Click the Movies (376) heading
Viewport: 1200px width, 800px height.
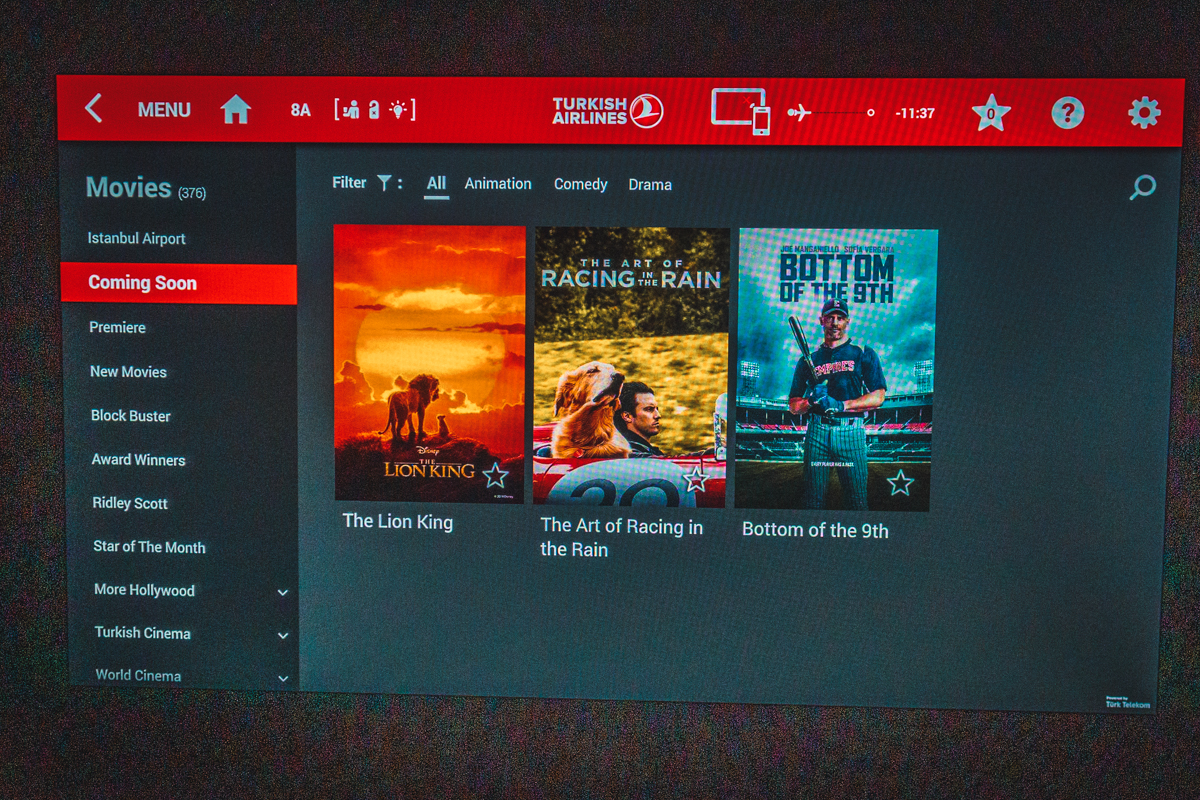click(146, 188)
